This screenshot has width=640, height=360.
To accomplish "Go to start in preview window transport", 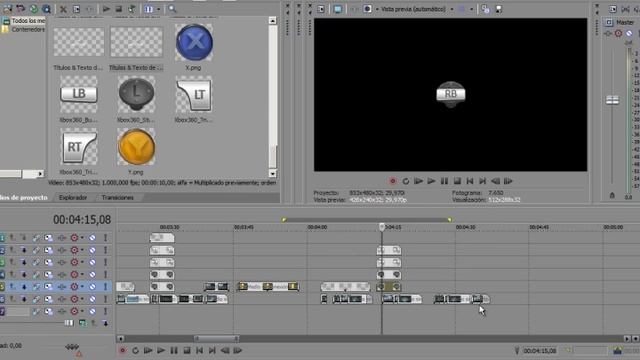I will coord(470,181).
